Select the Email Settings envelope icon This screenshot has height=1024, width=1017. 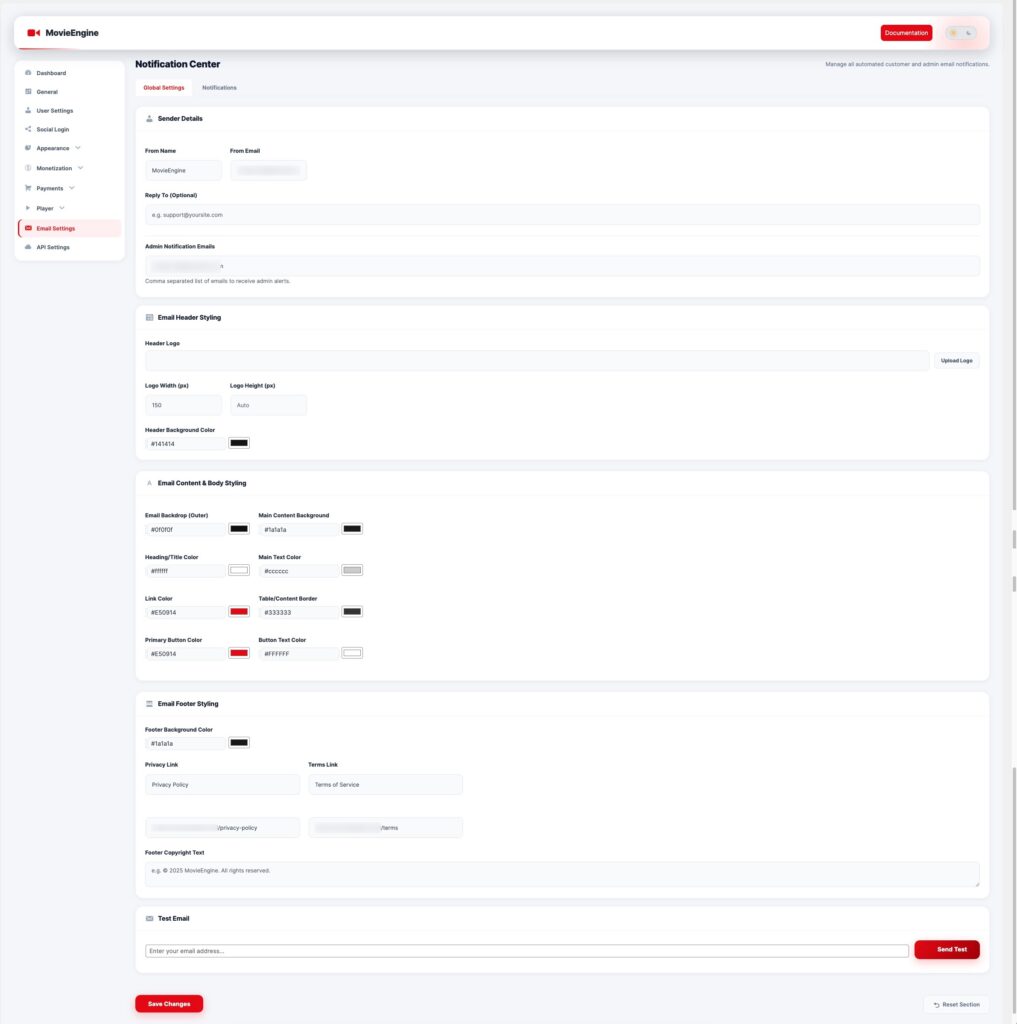click(x=28, y=228)
